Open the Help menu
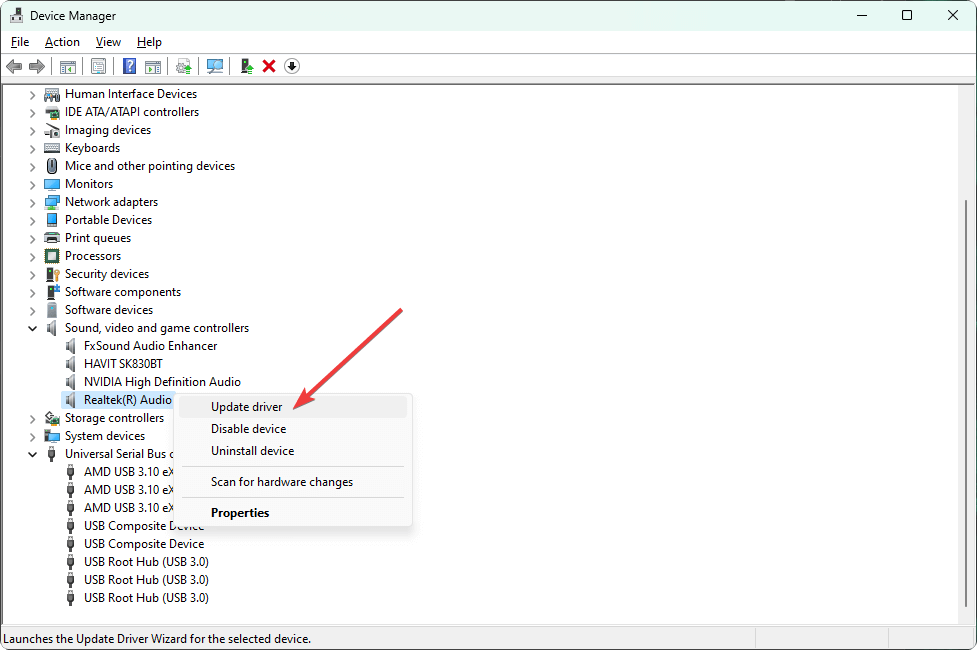 (150, 42)
